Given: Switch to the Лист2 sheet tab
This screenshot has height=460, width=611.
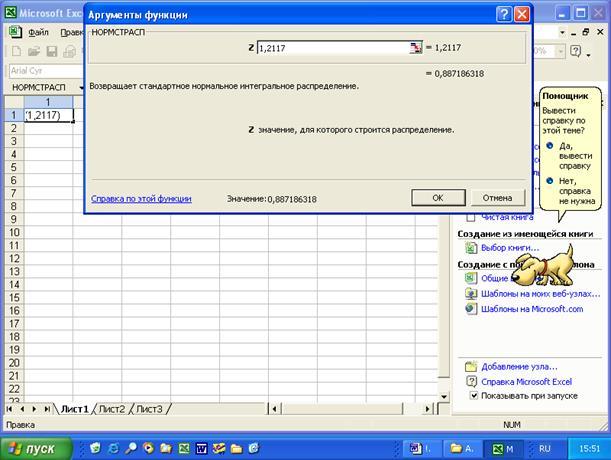Looking at the screenshot, I should (x=112, y=409).
